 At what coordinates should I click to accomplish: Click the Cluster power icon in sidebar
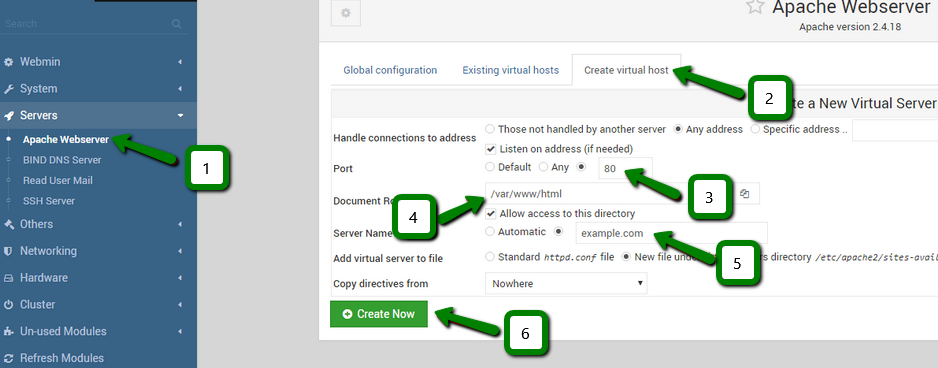pyautogui.click(x=8, y=305)
